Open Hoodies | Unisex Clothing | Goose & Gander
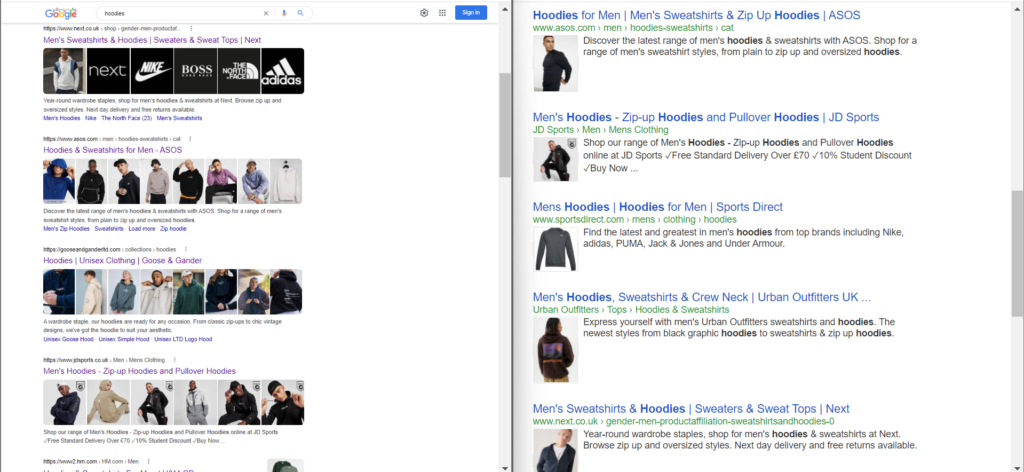Viewport: 1024px width, 472px height. click(x=122, y=260)
